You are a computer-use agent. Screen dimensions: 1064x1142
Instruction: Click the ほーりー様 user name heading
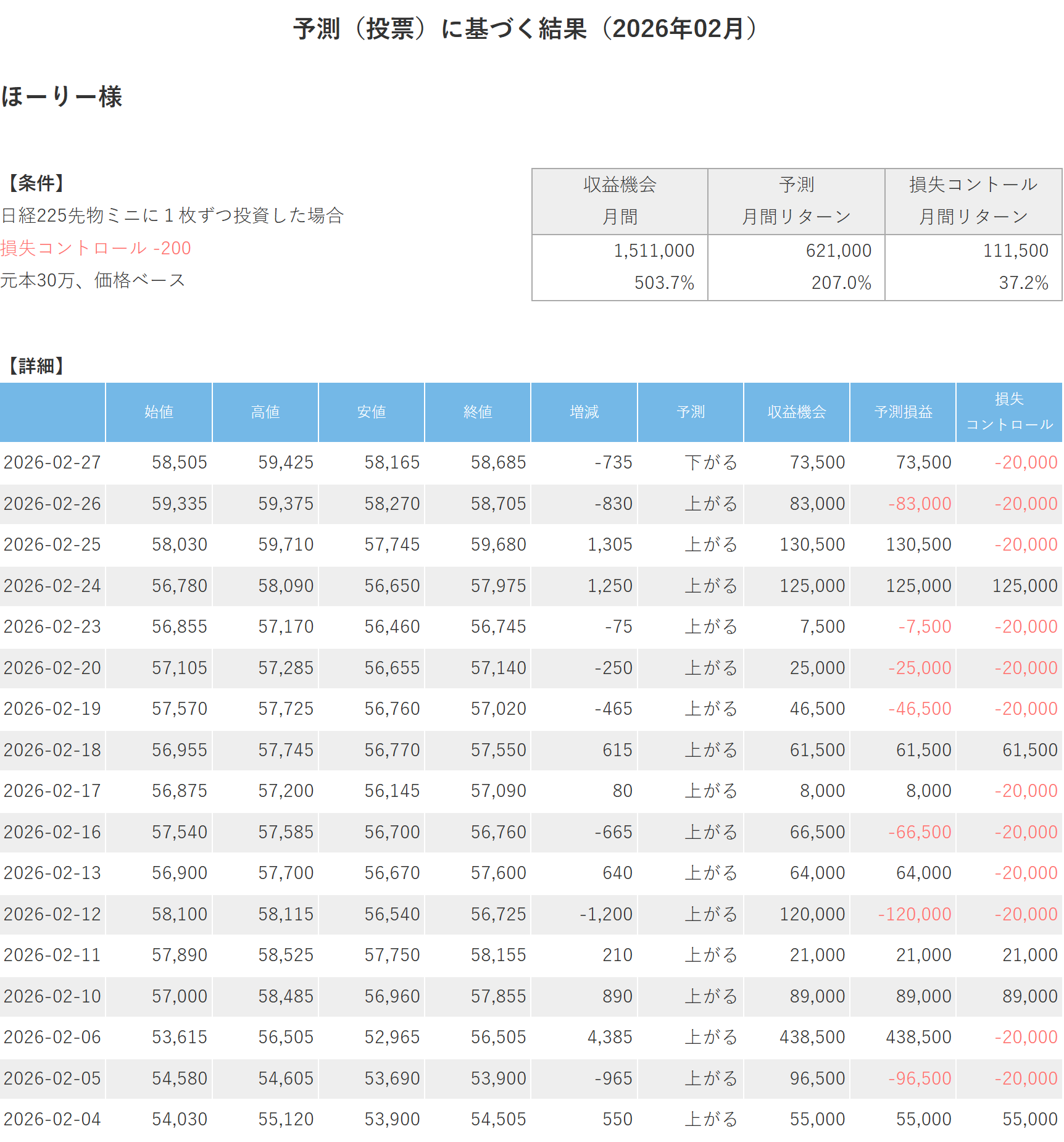pyautogui.click(x=62, y=97)
